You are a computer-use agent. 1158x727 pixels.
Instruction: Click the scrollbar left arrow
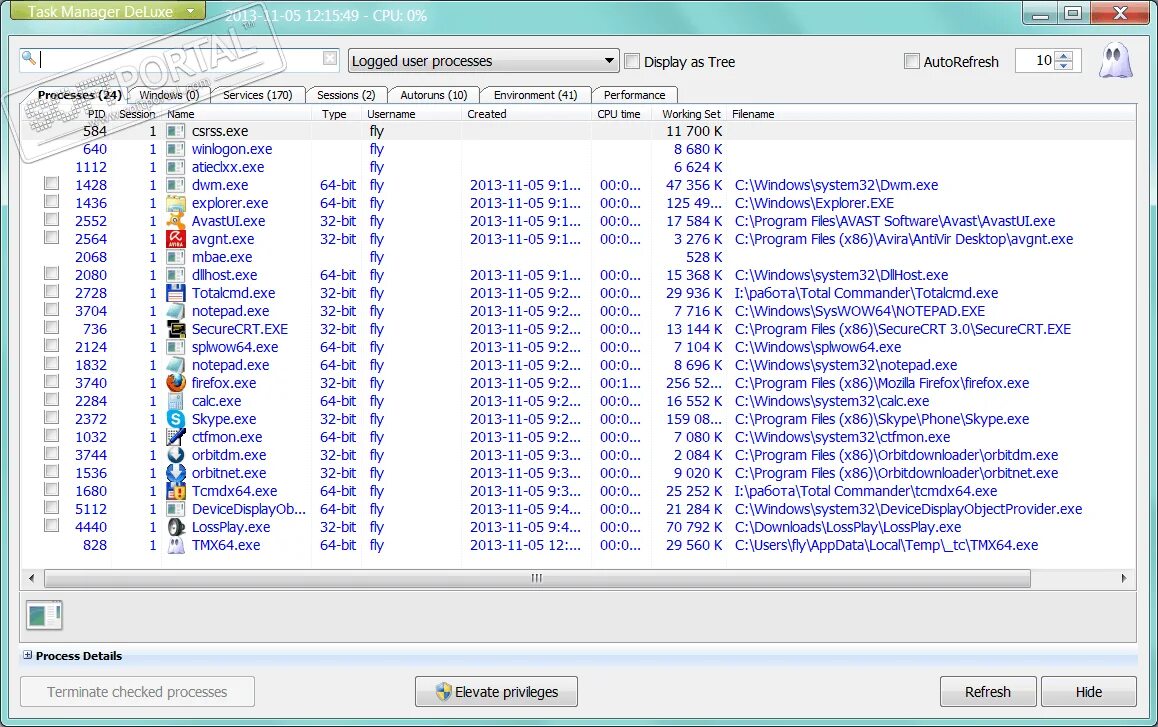click(x=31, y=578)
